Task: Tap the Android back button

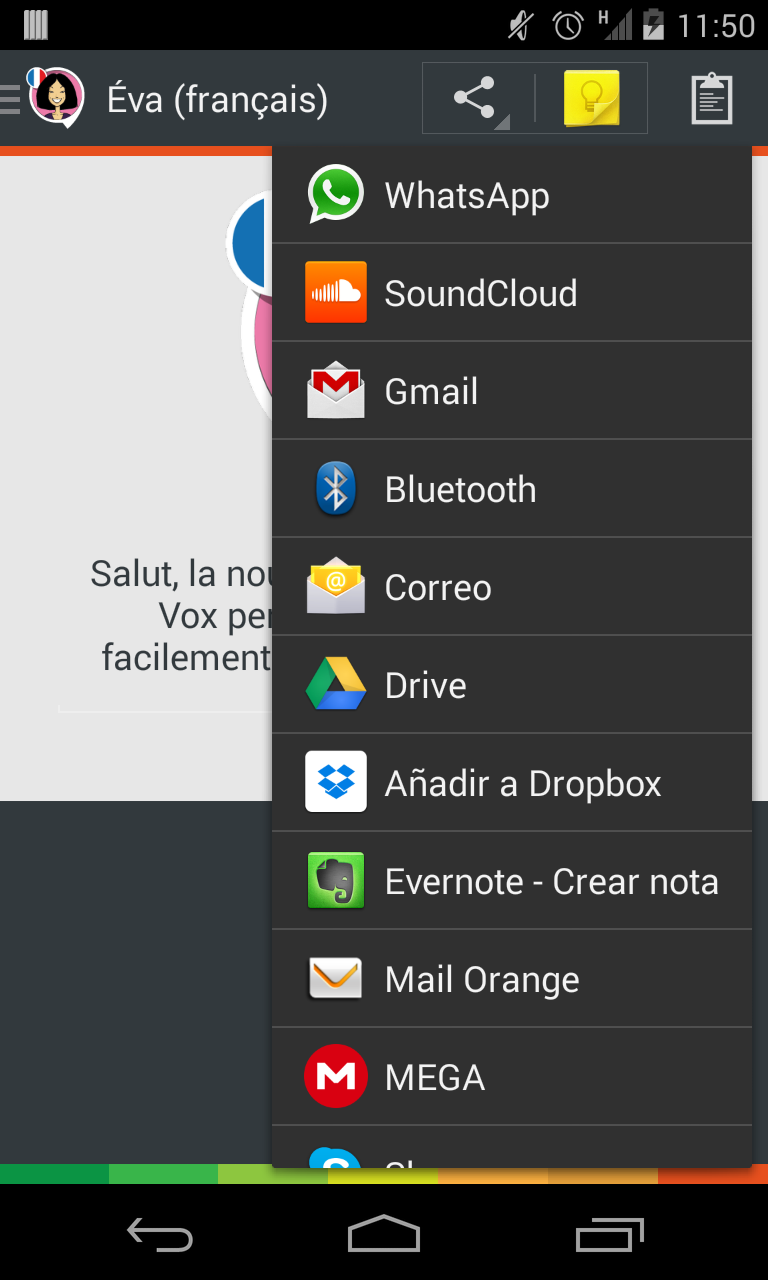Action: (x=160, y=1233)
